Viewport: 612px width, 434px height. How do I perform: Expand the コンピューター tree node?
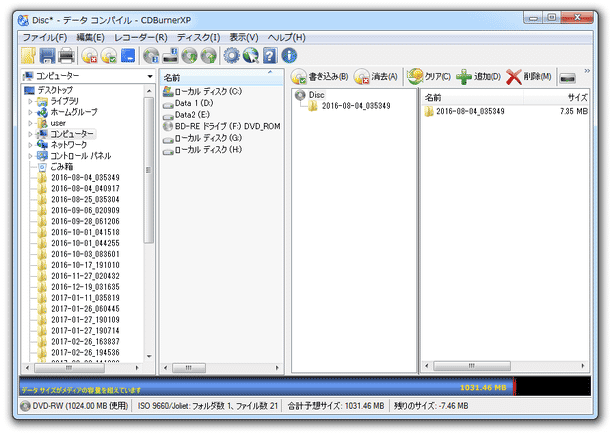[30, 134]
